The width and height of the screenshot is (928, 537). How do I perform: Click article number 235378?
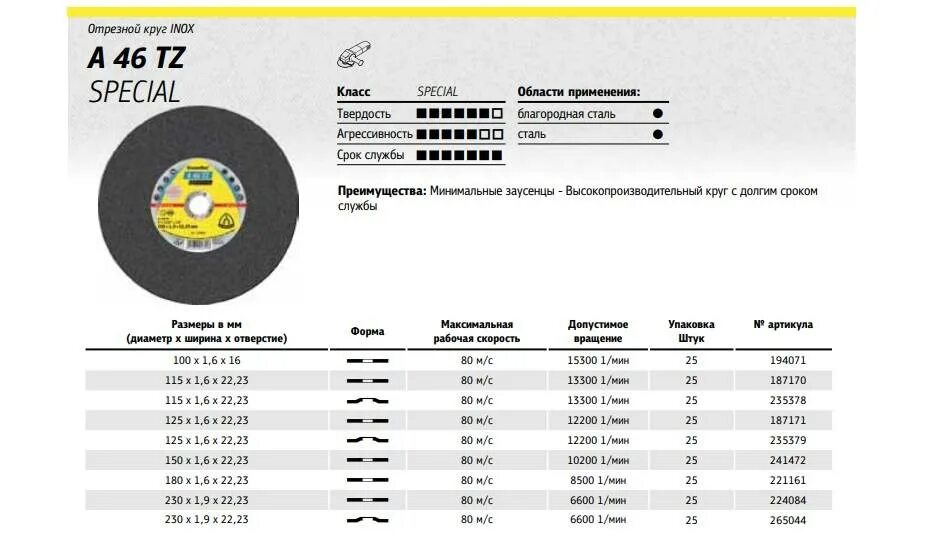coord(788,400)
